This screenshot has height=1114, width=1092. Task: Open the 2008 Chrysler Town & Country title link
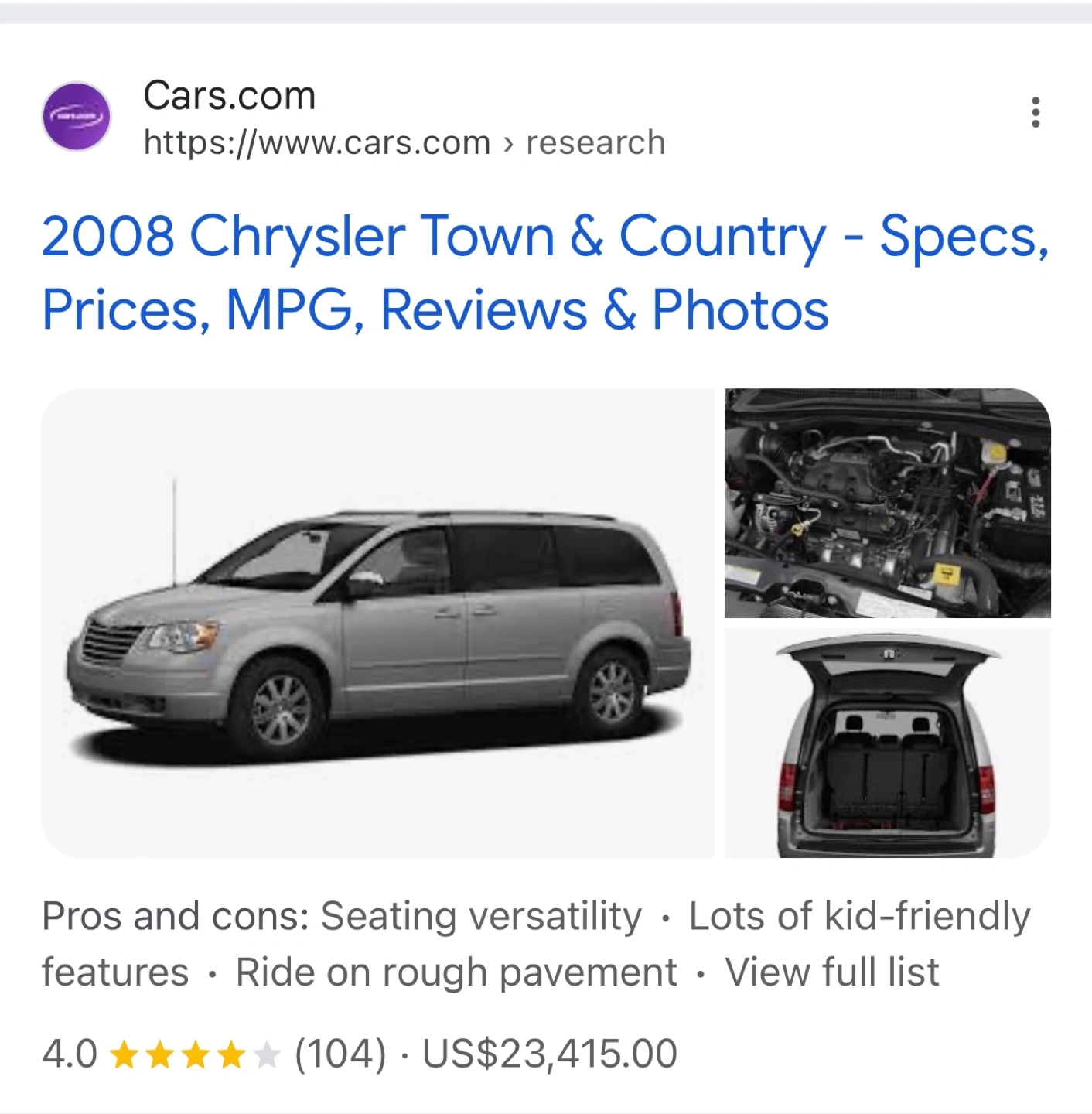coord(545,272)
